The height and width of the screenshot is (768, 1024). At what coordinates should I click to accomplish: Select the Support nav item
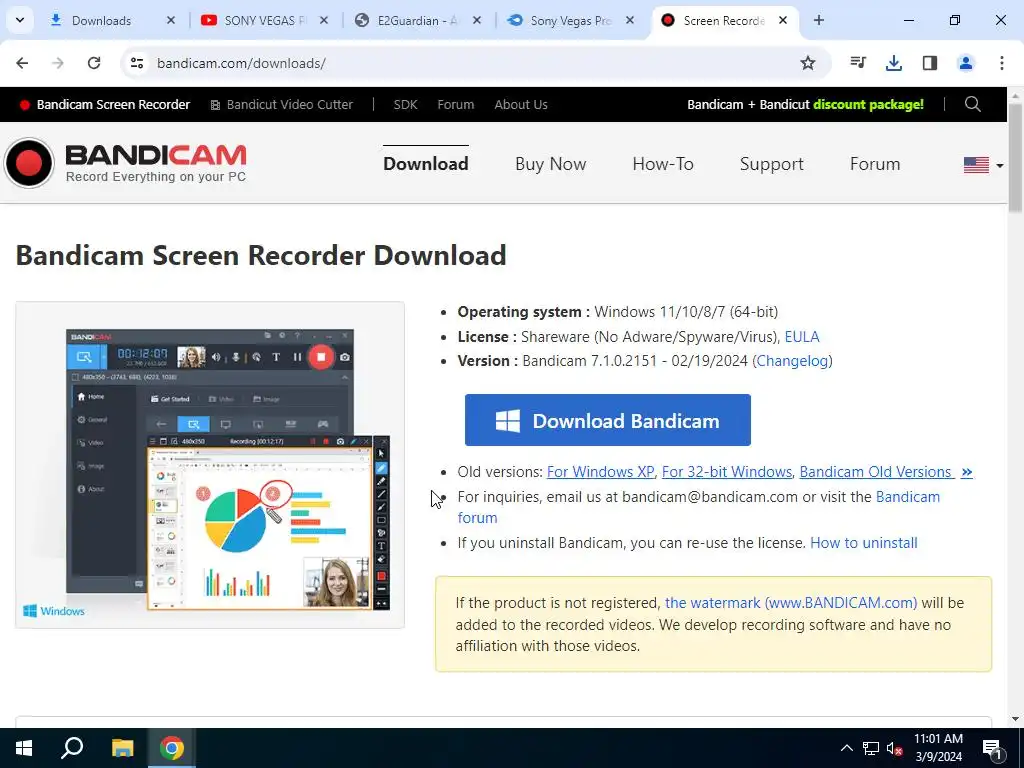[x=771, y=163]
